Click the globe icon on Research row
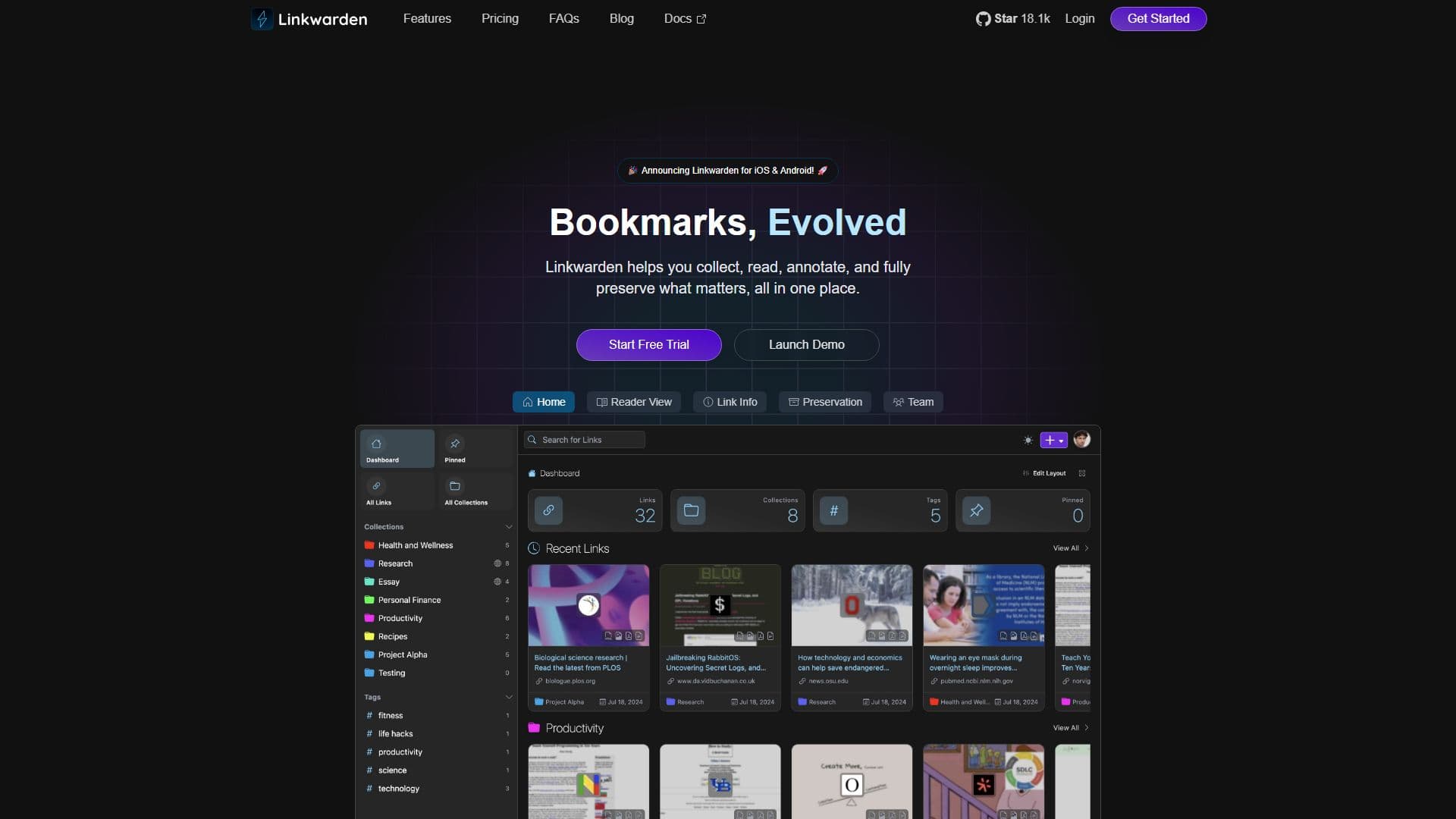Screen dimensions: 1456x819 (x=497, y=563)
